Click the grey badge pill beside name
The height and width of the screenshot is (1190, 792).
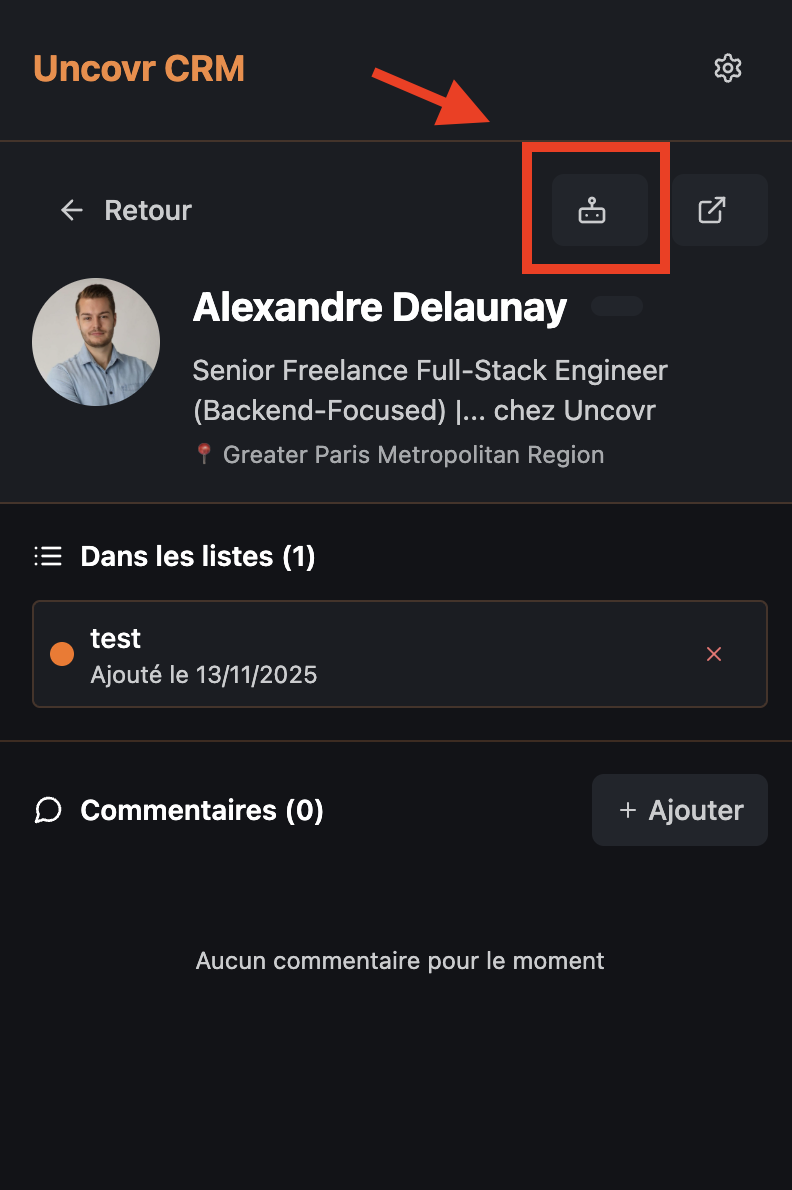[616, 306]
